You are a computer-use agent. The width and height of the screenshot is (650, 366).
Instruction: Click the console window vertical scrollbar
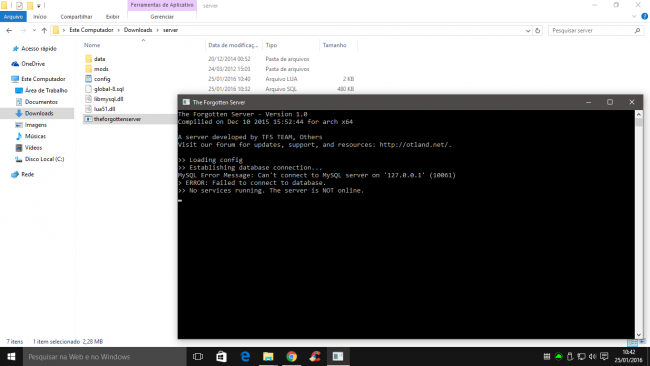[x=639, y=224]
